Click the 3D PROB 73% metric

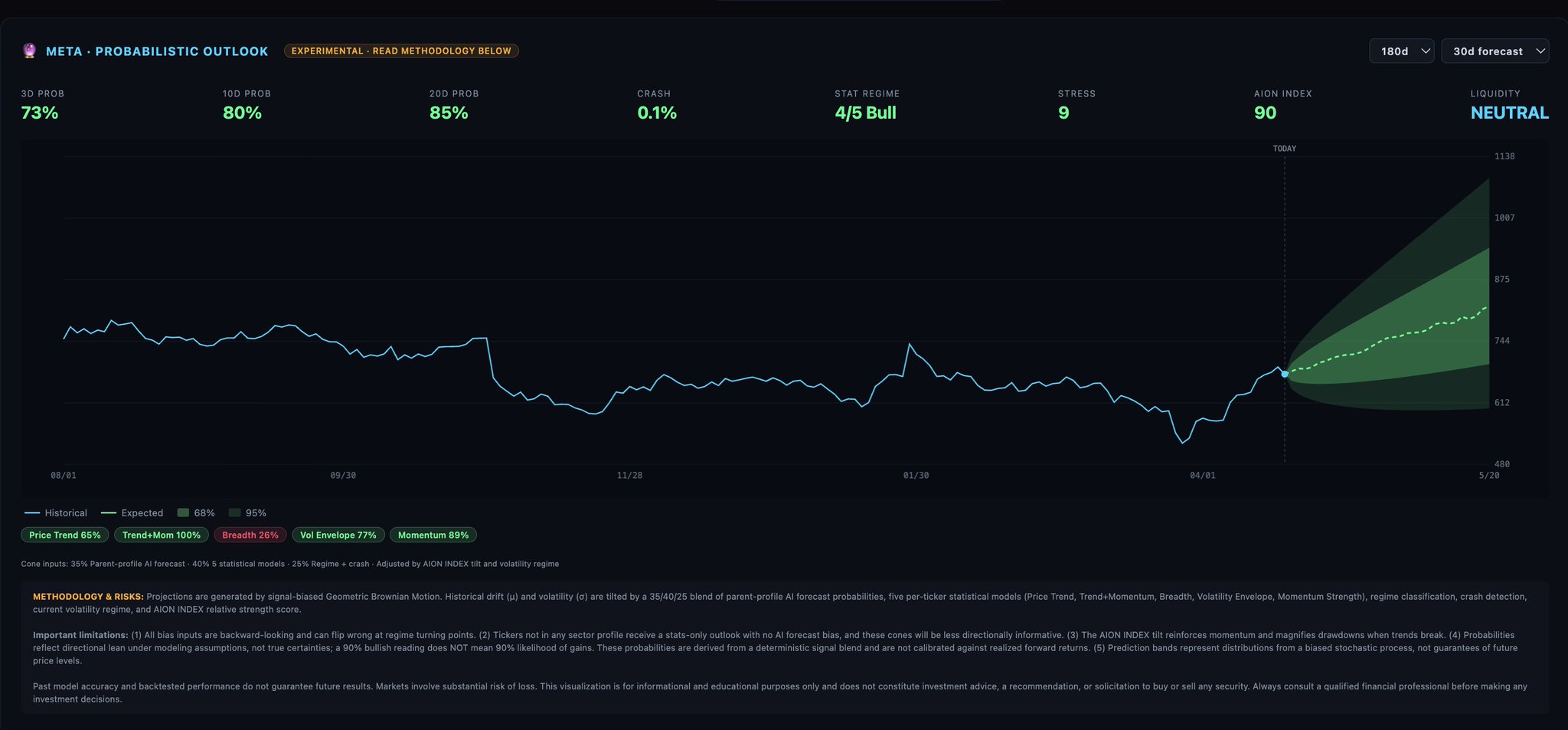(40, 113)
